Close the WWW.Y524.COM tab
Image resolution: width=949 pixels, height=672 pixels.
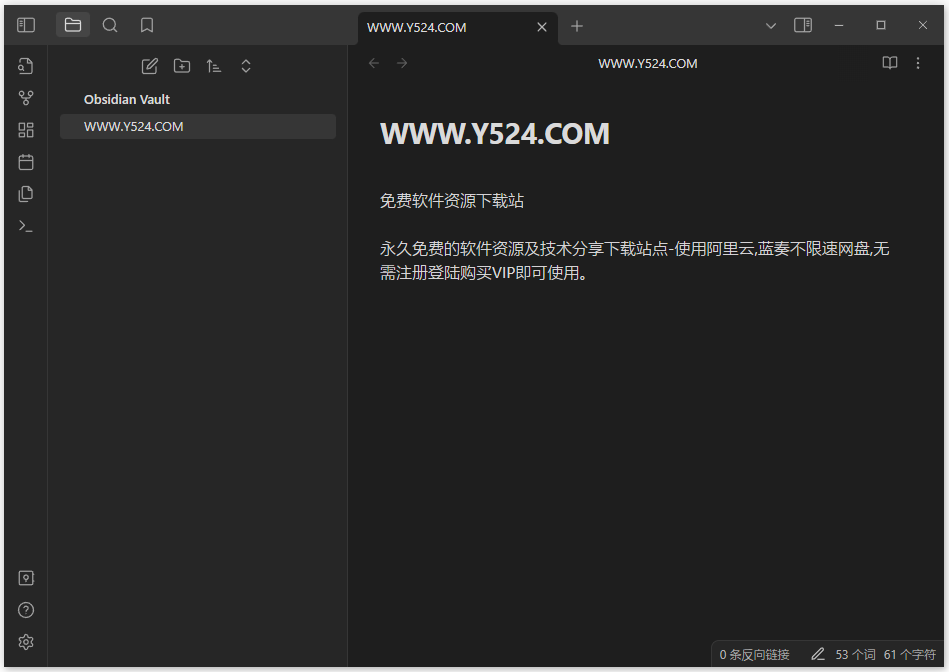pos(542,27)
